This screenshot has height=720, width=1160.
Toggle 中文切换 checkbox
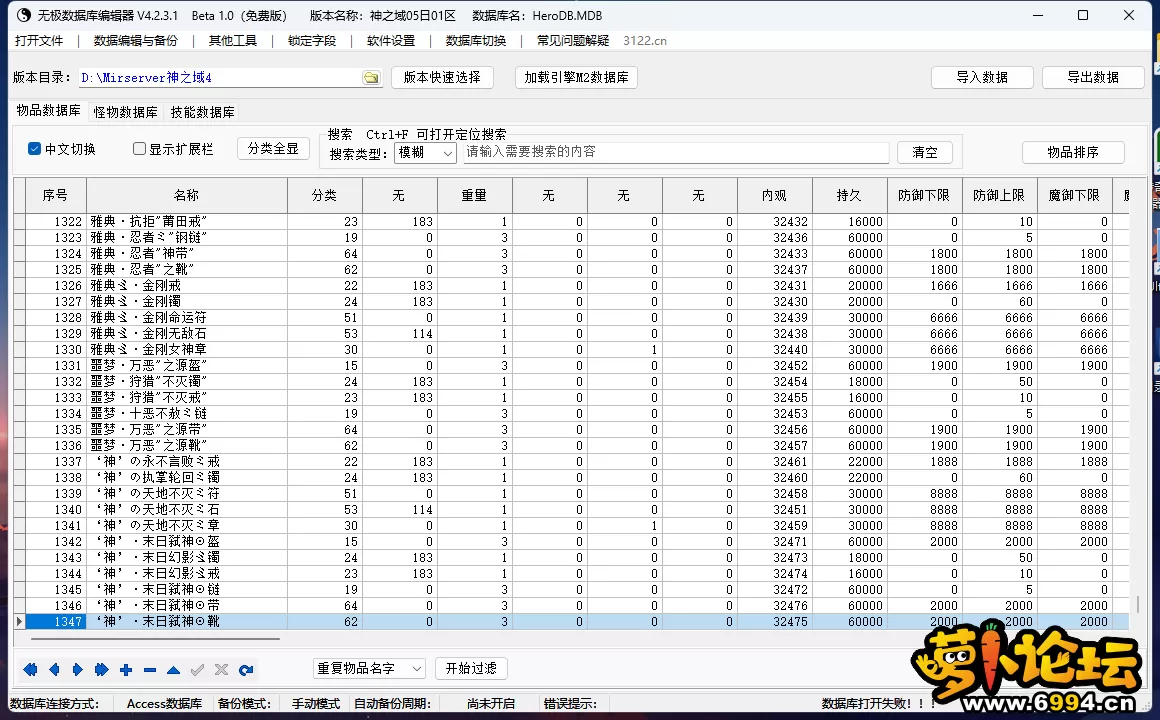34,149
